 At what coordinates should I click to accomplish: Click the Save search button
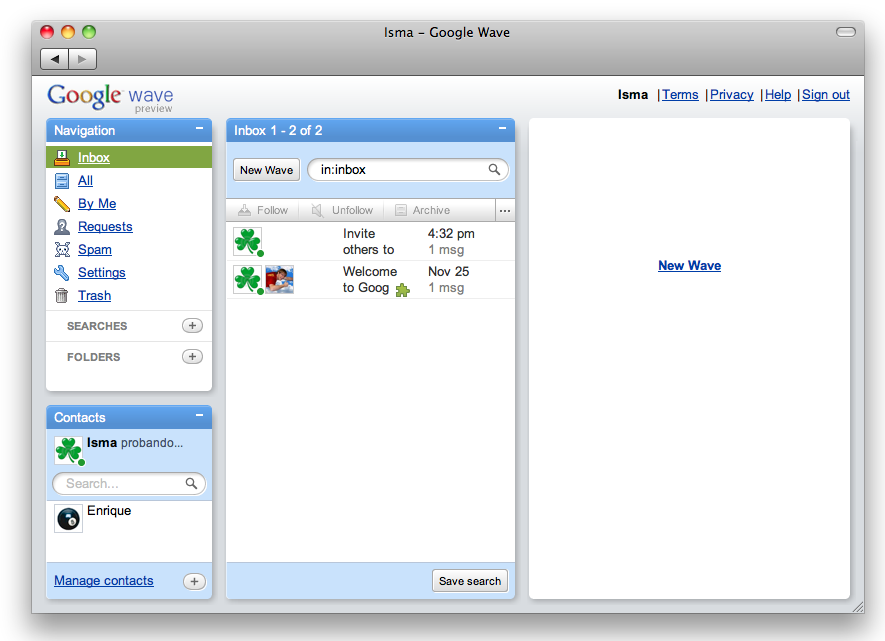[470, 581]
